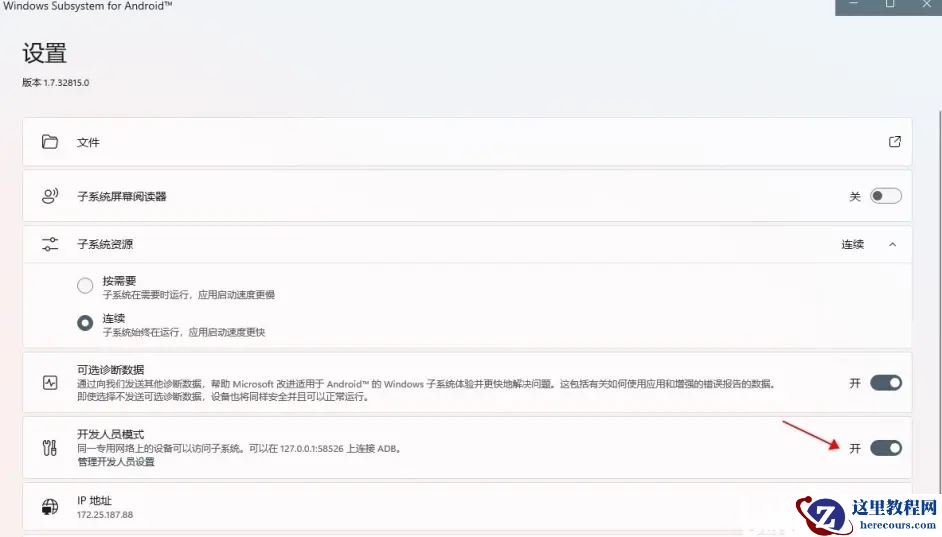Maximize the Windows Subsystem for Android window
The width and height of the screenshot is (942, 537).
point(890,5)
